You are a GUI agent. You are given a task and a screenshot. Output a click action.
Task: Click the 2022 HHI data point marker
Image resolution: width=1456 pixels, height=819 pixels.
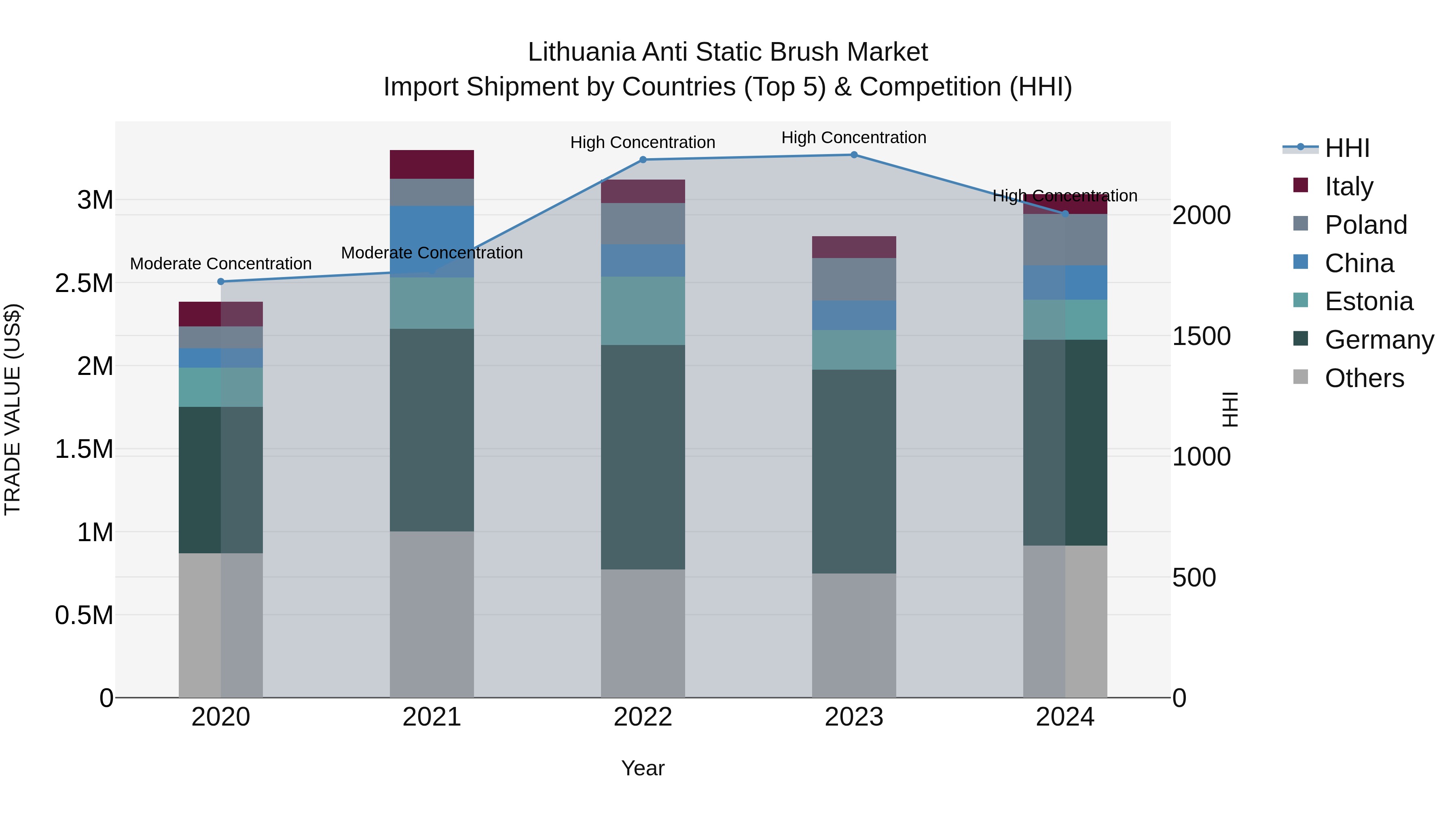point(643,160)
